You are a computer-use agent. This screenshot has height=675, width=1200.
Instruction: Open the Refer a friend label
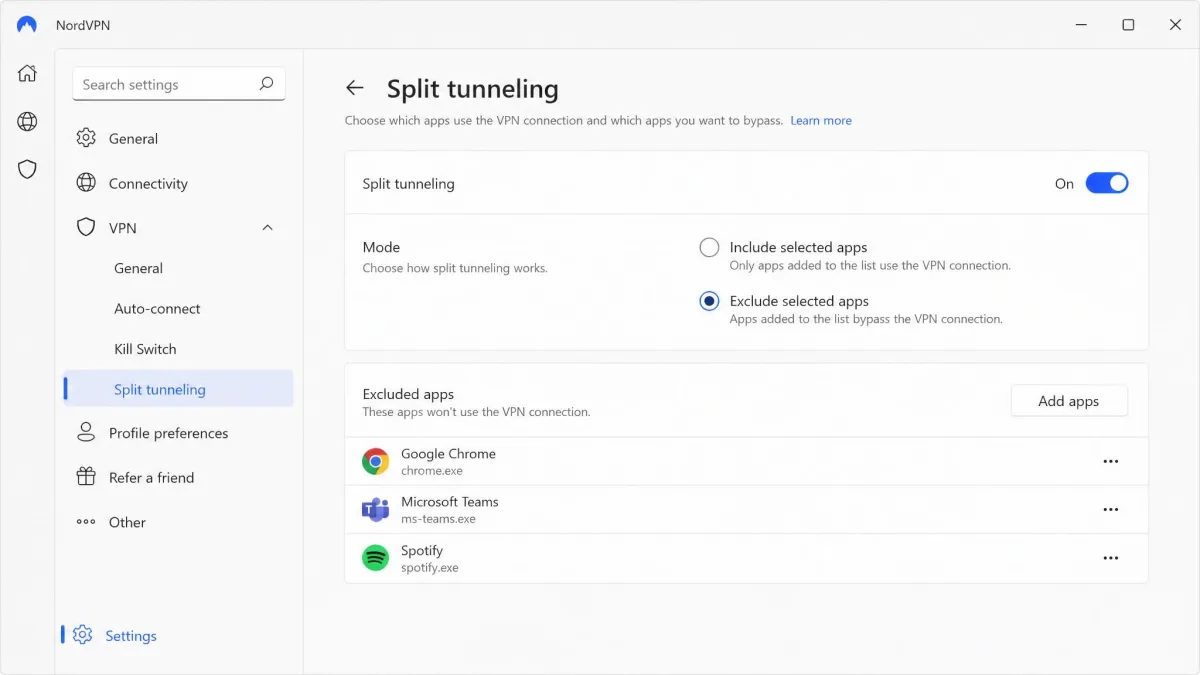(151, 477)
